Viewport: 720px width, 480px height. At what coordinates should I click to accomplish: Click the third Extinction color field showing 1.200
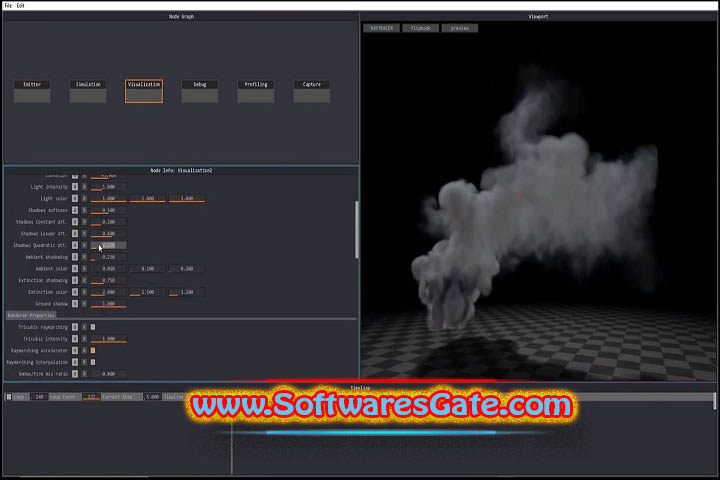click(186, 292)
